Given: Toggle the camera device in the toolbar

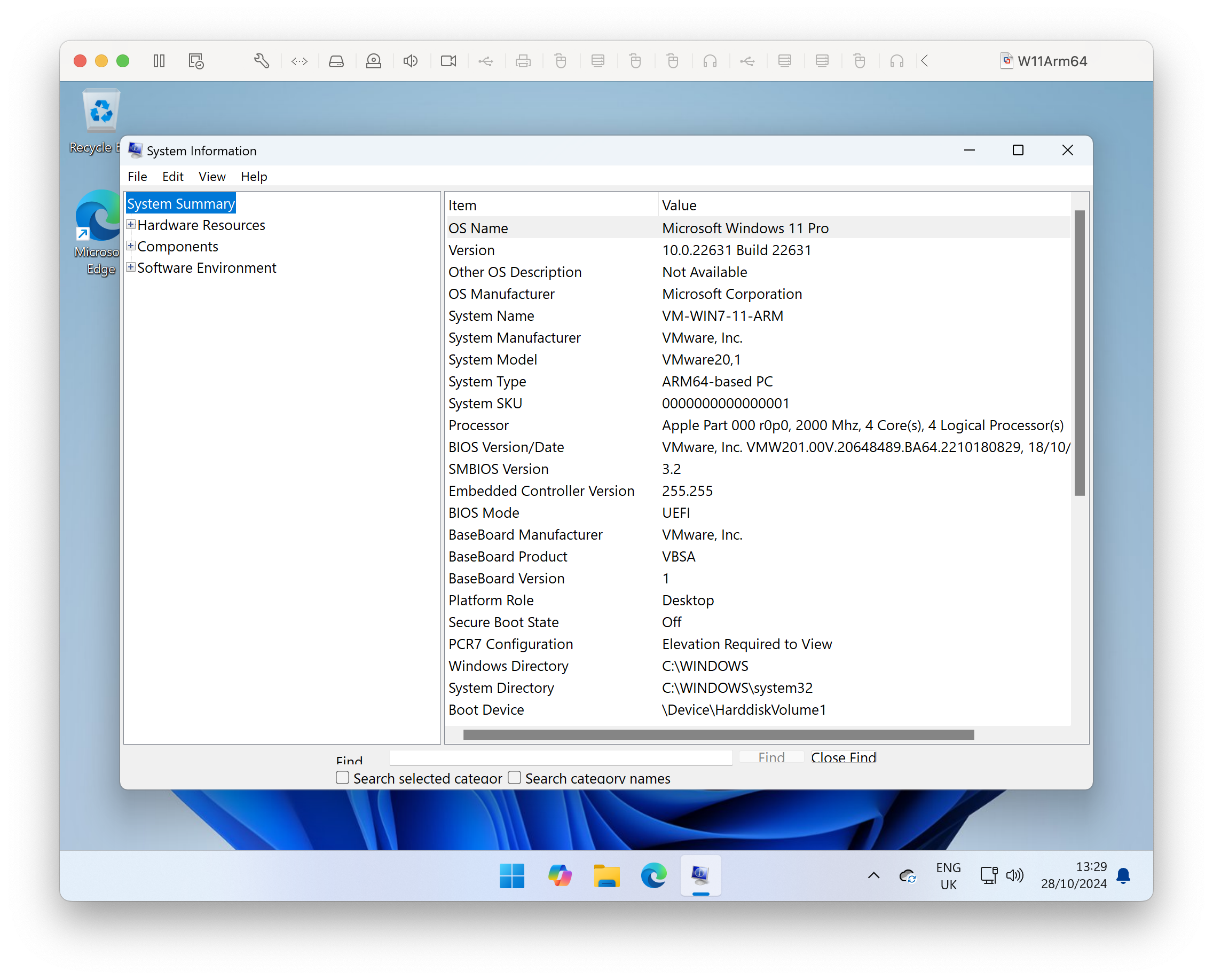Looking at the screenshot, I should click(448, 61).
